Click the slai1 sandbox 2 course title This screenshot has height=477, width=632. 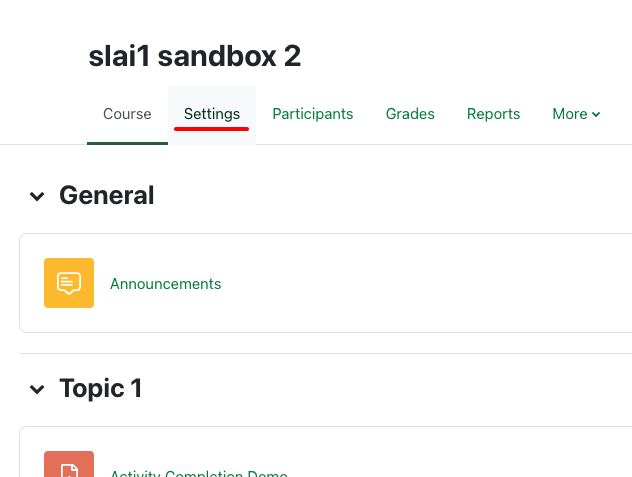pos(195,56)
